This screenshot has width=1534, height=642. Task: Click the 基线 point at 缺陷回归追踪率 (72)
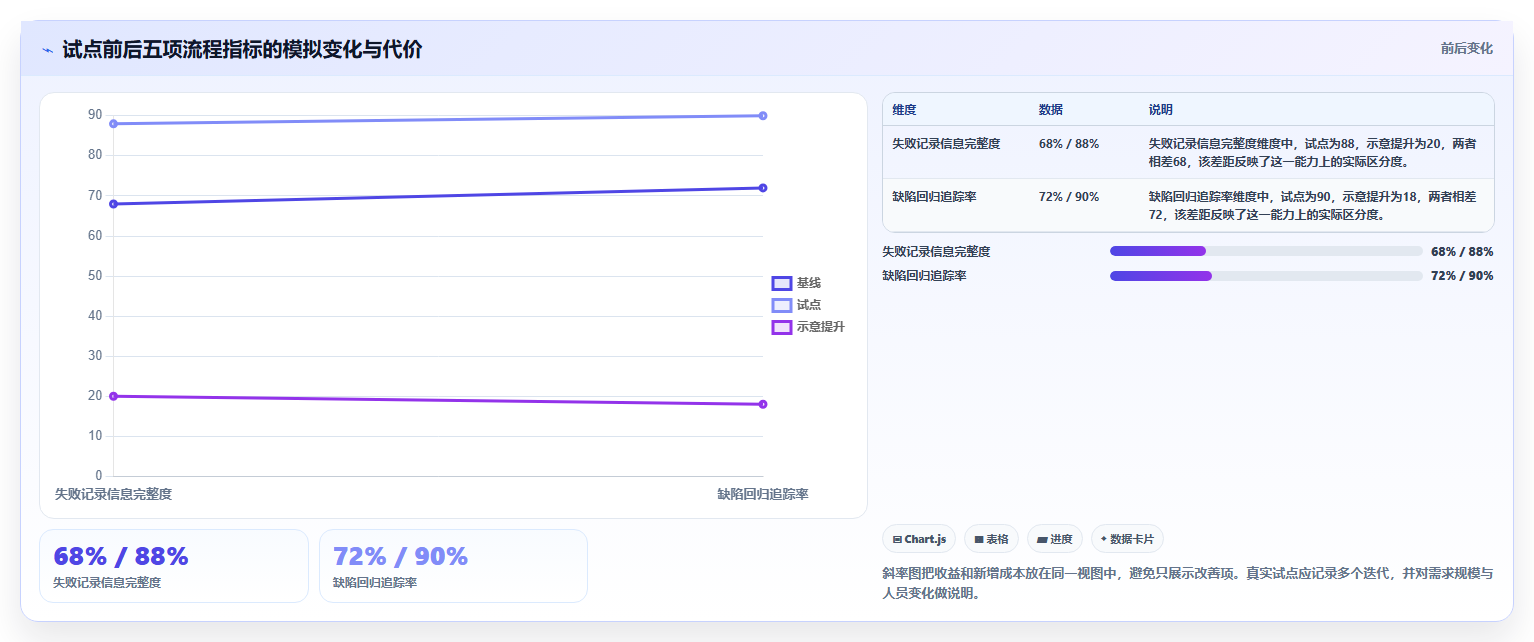click(x=763, y=188)
